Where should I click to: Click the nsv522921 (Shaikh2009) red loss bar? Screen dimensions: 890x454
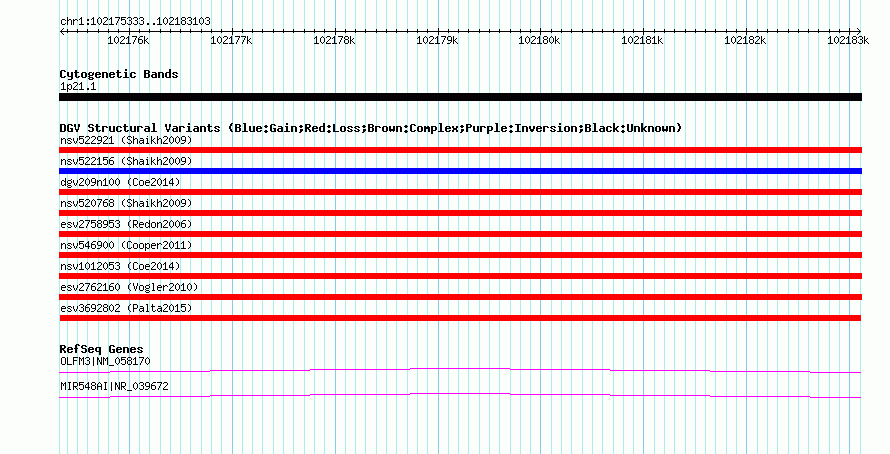(460, 150)
